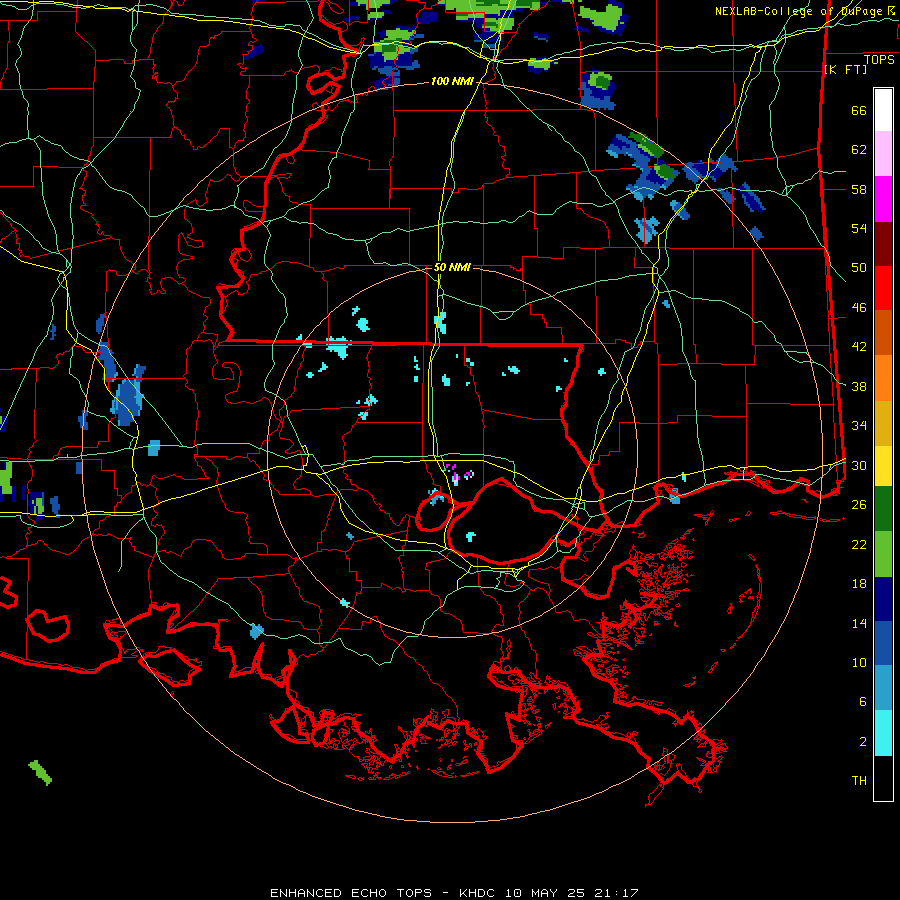Click the "TH" legend label
The width and height of the screenshot is (900, 900).
[859, 781]
